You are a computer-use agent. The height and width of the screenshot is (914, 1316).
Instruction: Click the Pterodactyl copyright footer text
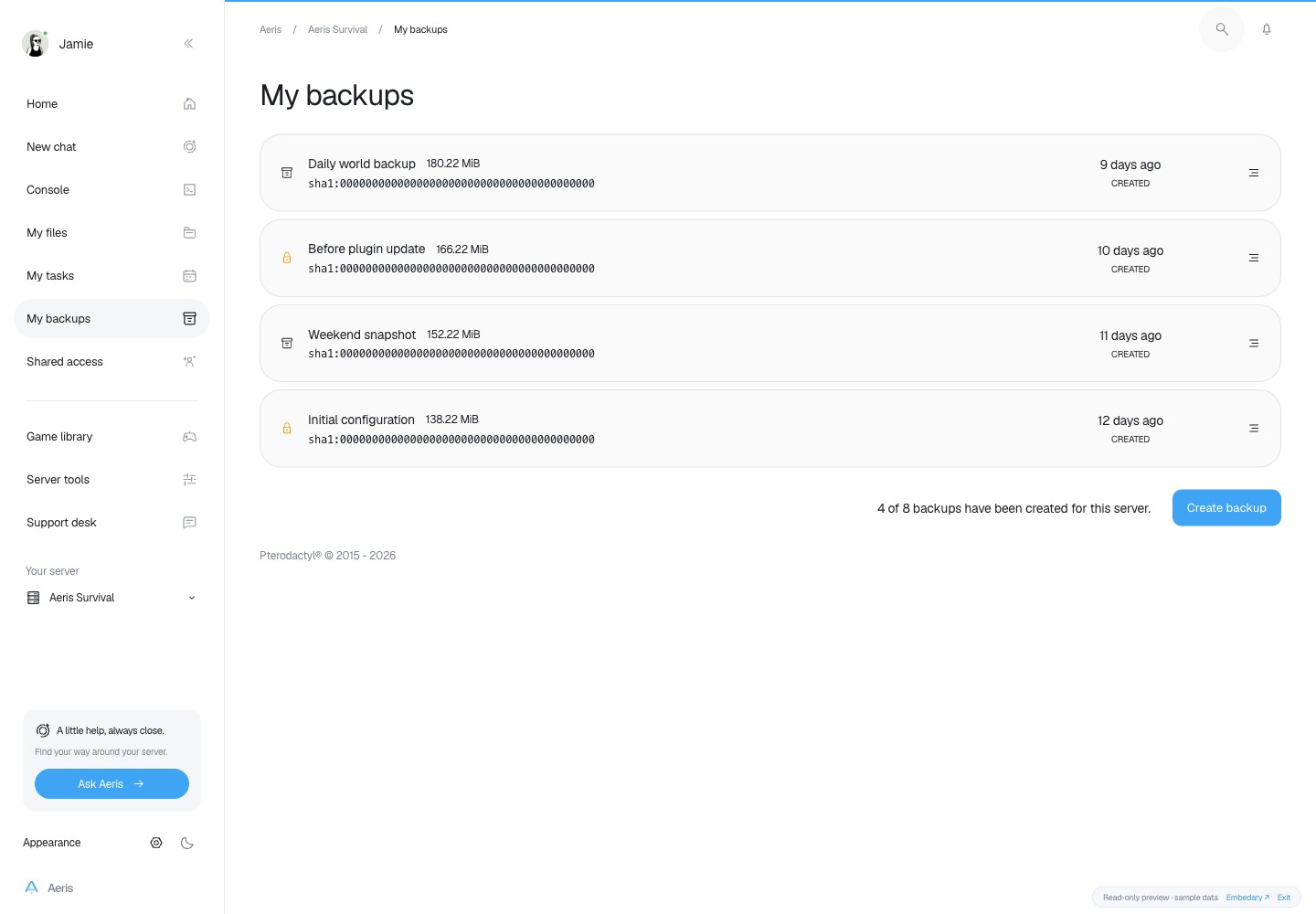[x=327, y=556]
